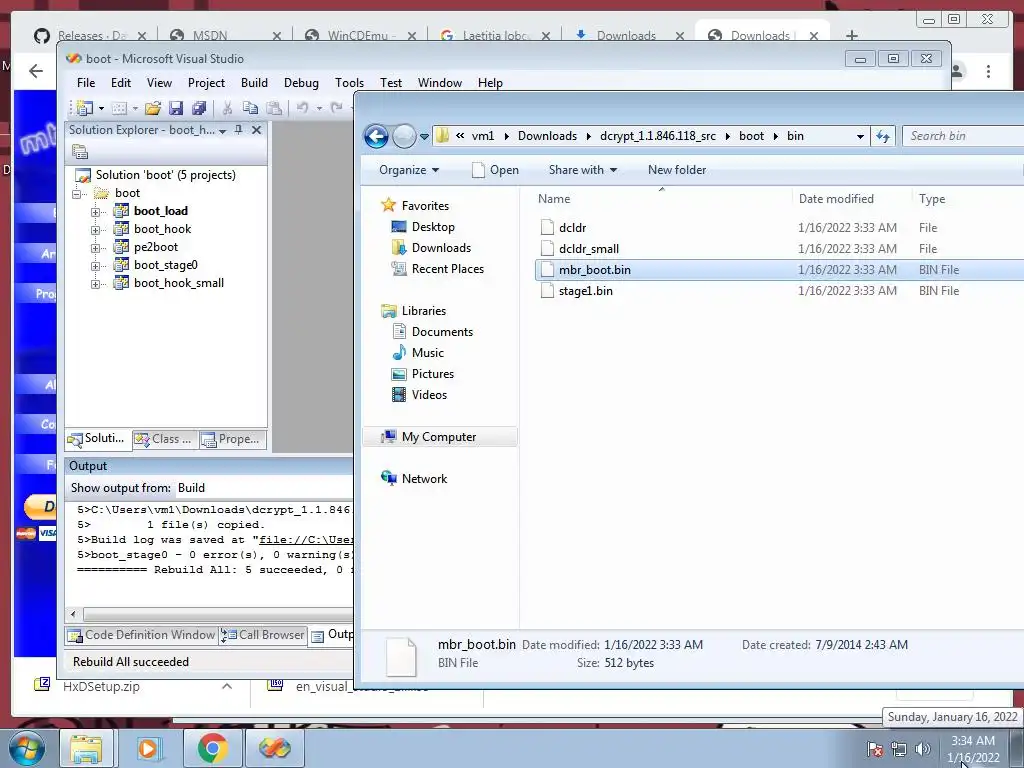This screenshot has width=1024, height=768.
Task: Click the Add New Item toolbar icon
Action: (x=119, y=108)
